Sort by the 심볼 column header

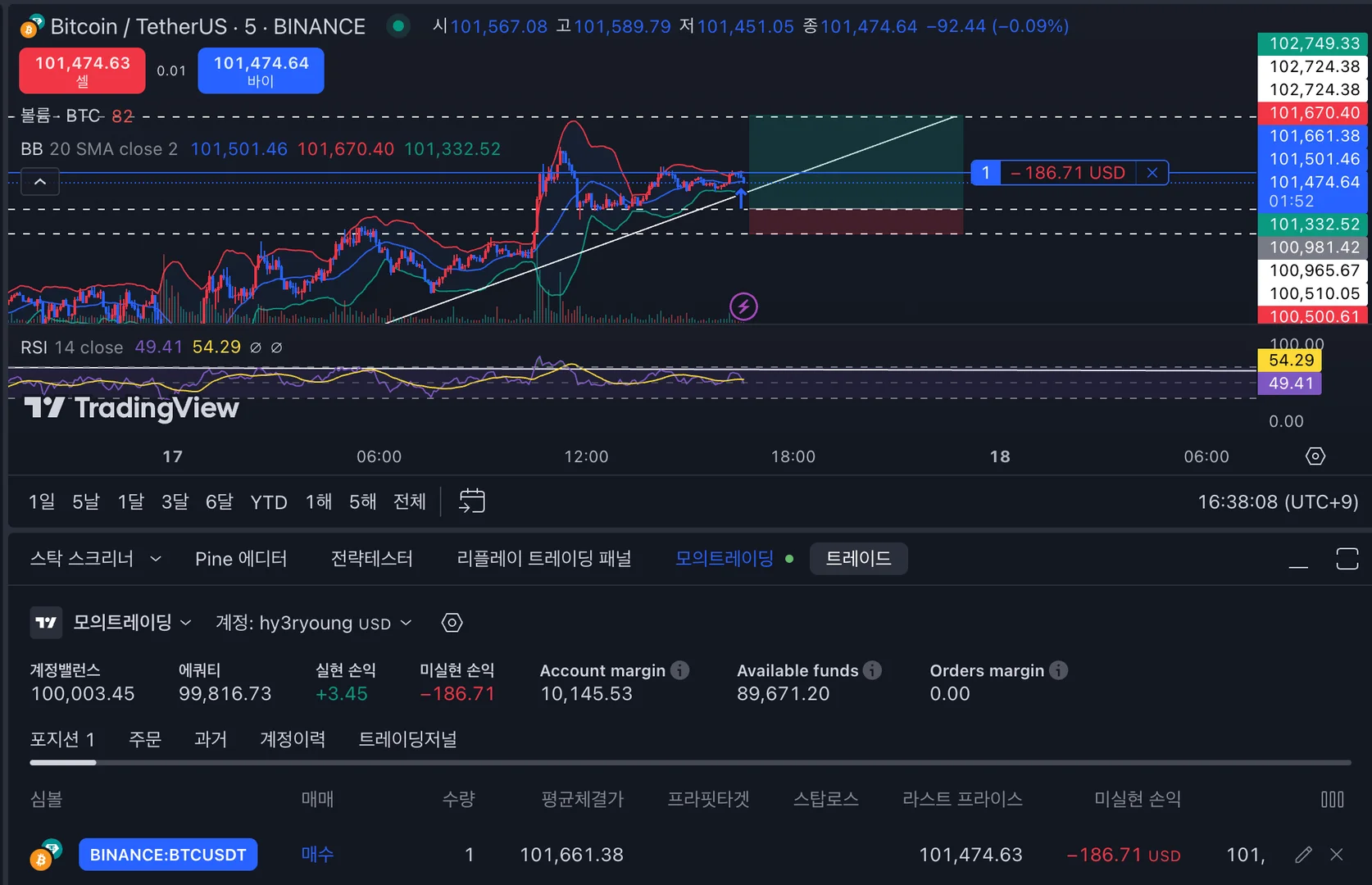46,799
